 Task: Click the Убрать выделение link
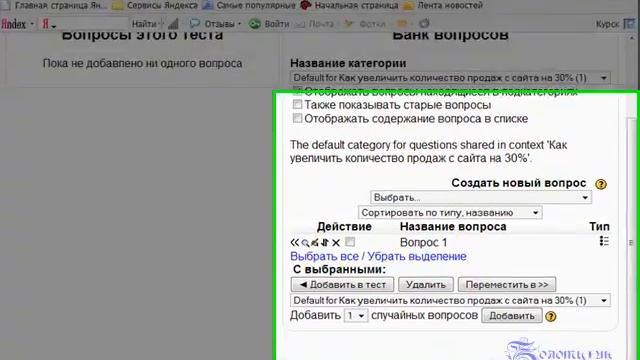click(x=417, y=256)
